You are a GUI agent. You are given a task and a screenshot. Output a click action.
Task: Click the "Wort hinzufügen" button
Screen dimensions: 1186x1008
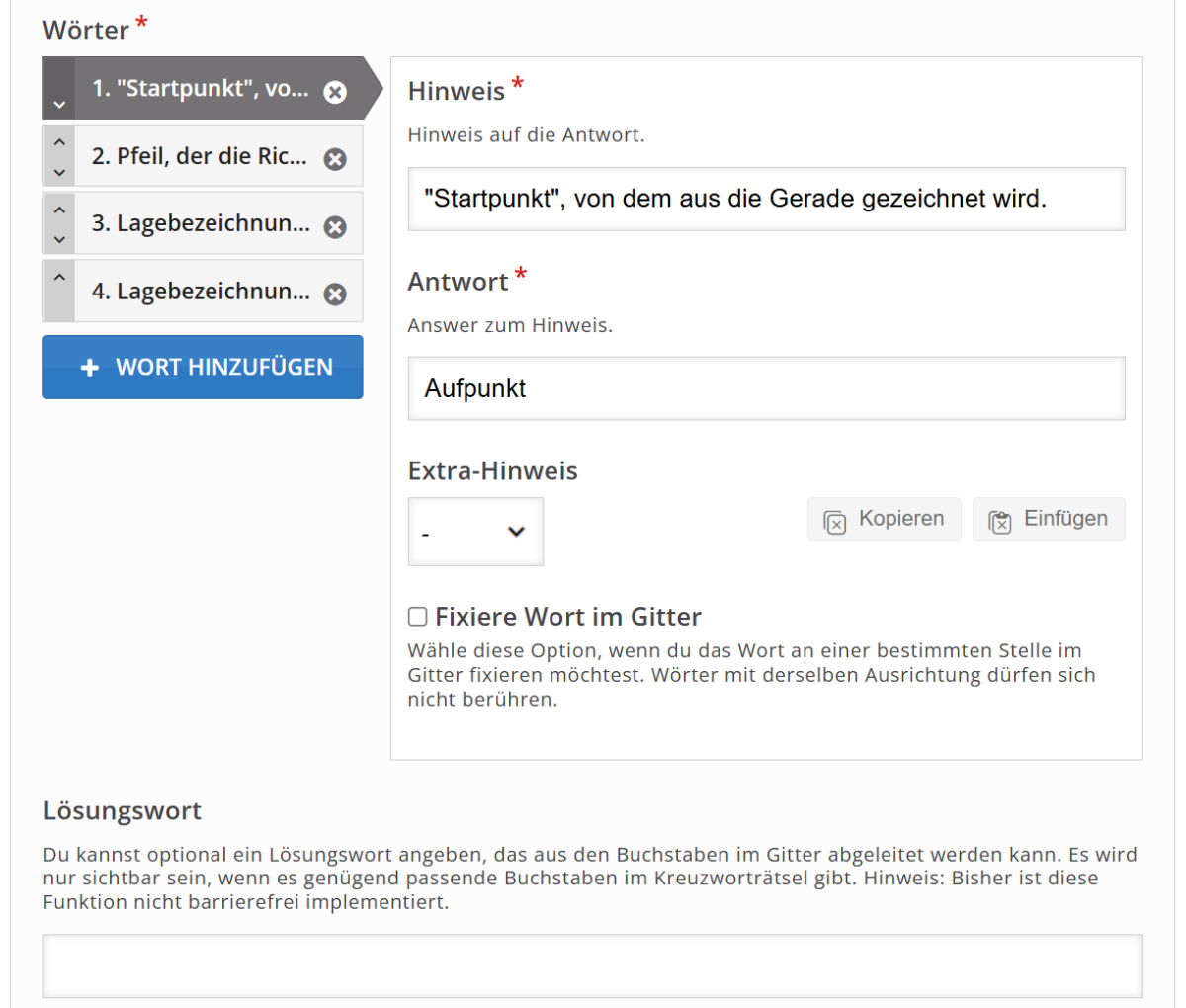click(x=203, y=368)
